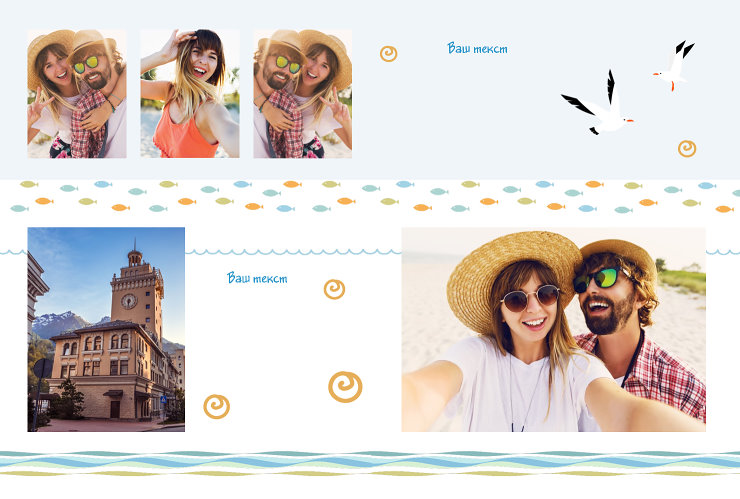Open the tower building photo
This screenshot has width=740, height=499.
coord(106,329)
